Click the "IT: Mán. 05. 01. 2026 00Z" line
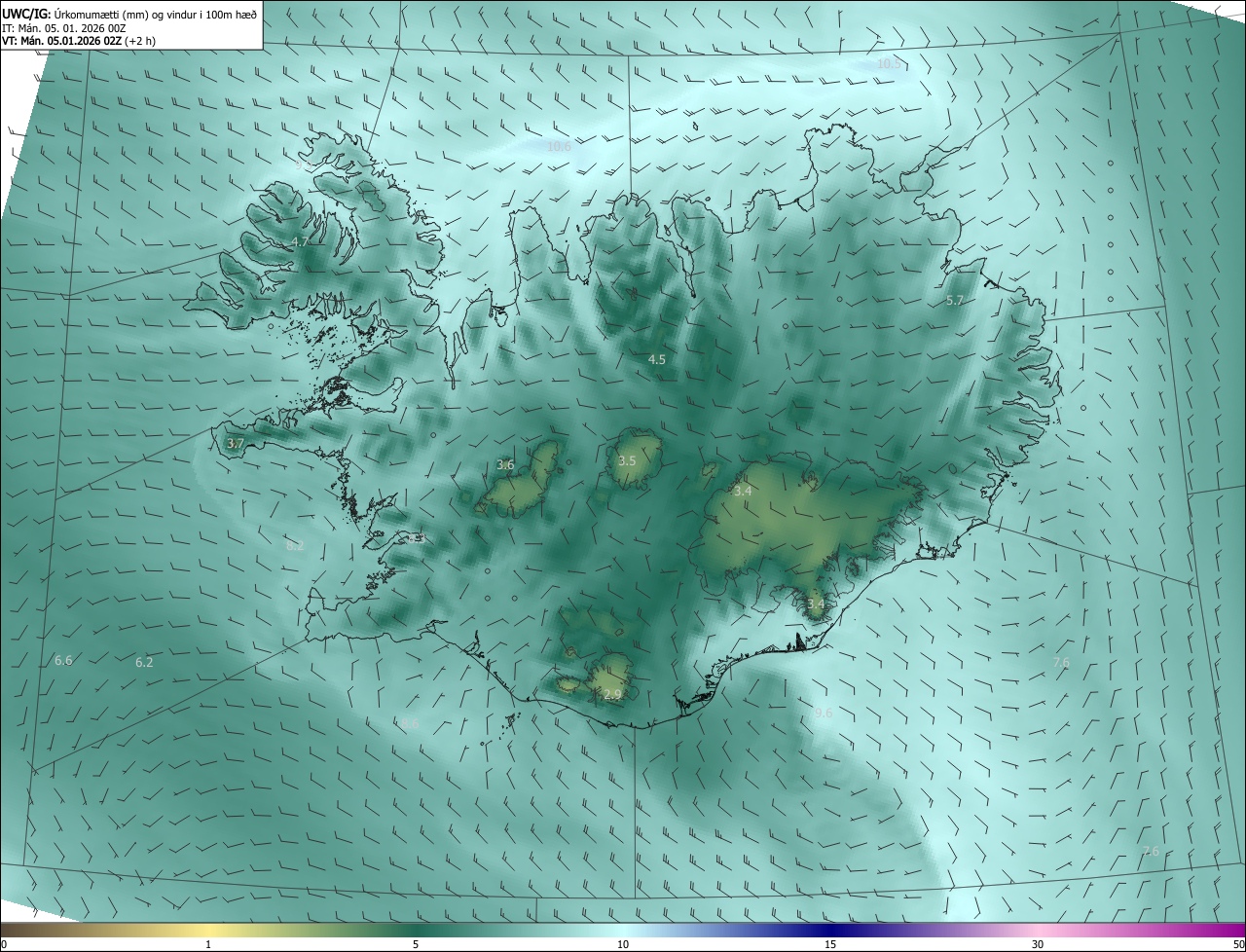Screen dimensions: 1246x952 [63, 28]
